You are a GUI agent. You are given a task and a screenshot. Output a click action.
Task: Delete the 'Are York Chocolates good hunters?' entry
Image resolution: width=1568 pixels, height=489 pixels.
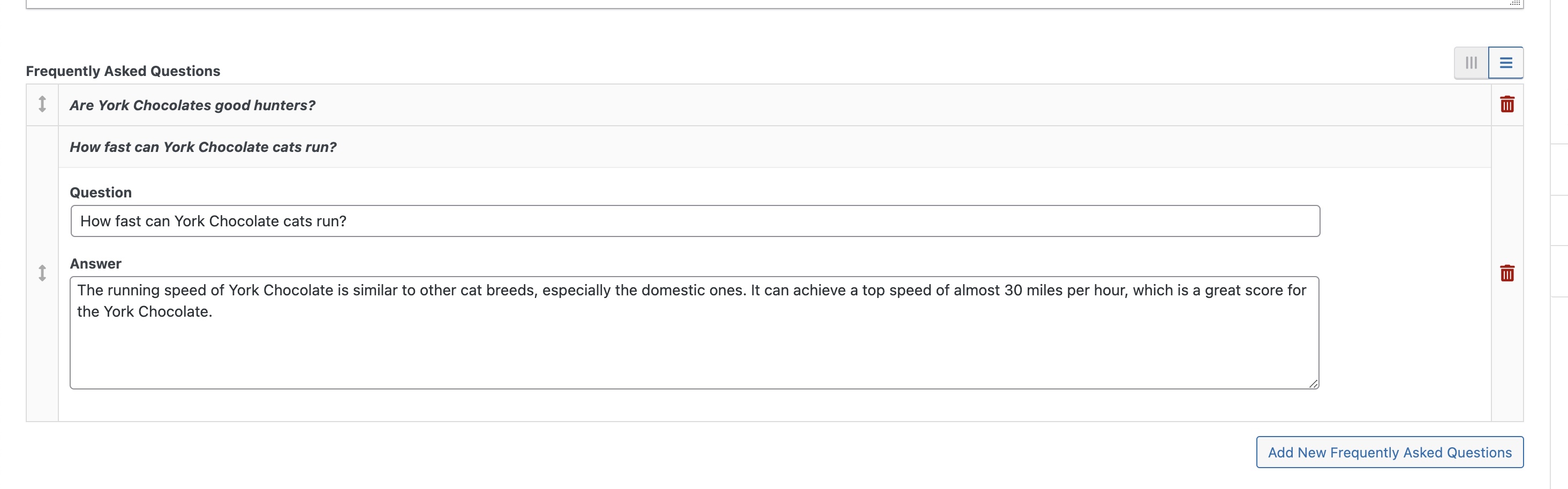point(1506,105)
